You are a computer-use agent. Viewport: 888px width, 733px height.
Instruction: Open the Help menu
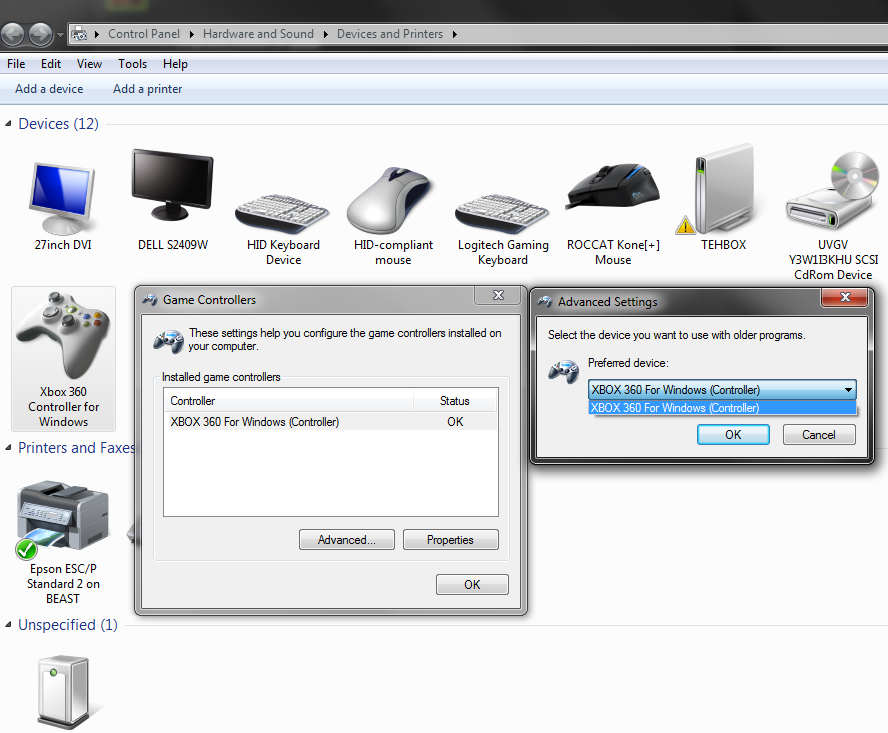coord(175,64)
